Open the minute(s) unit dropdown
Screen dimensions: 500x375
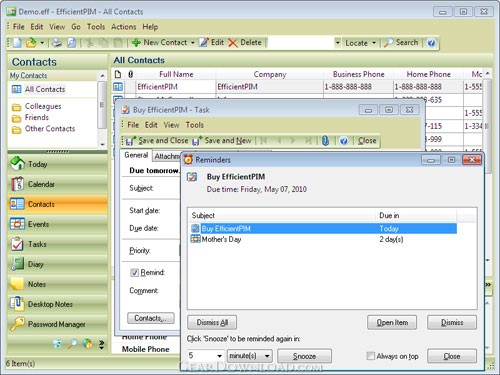tap(250, 356)
